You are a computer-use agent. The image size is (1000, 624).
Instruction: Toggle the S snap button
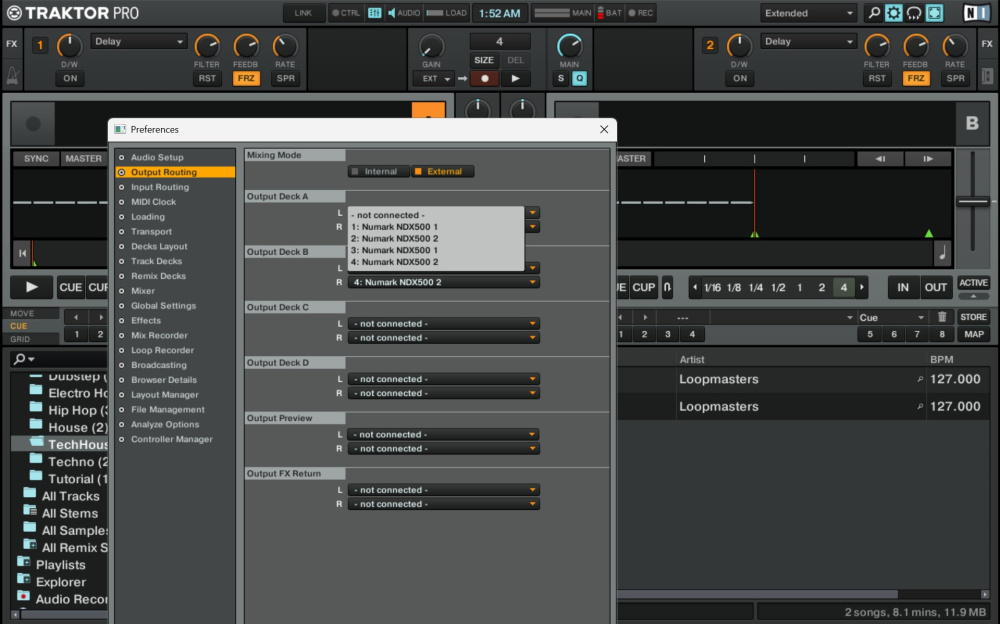pyautogui.click(x=561, y=78)
